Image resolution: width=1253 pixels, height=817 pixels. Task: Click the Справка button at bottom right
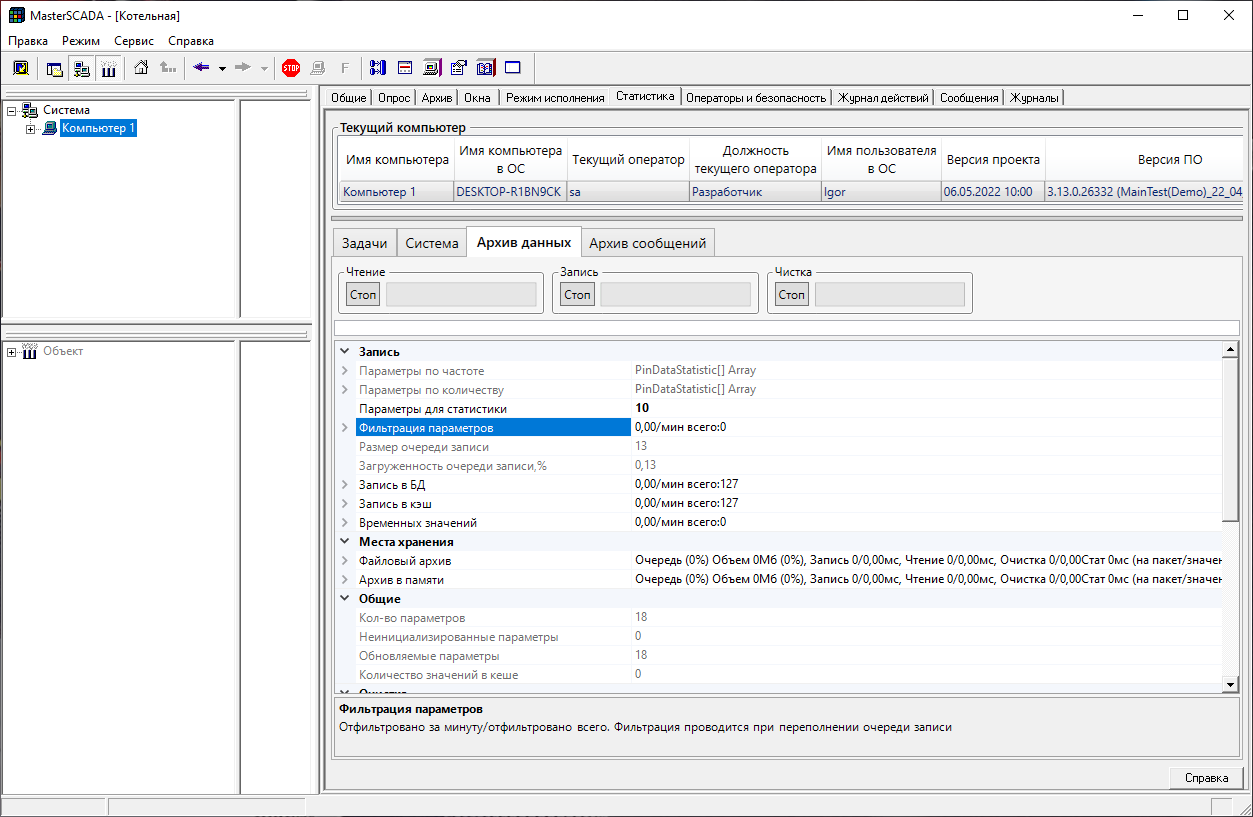click(x=1206, y=778)
